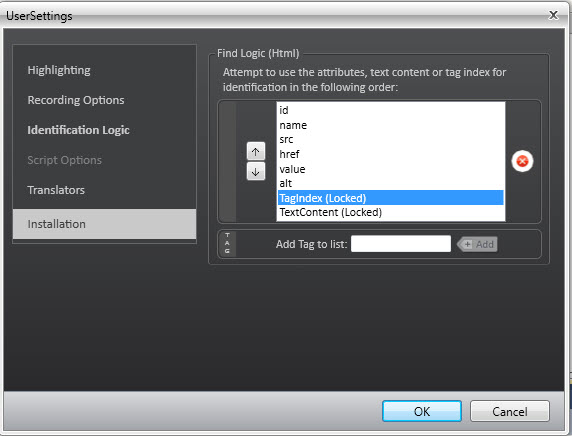Select the alt attribute row

pos(391,183)
